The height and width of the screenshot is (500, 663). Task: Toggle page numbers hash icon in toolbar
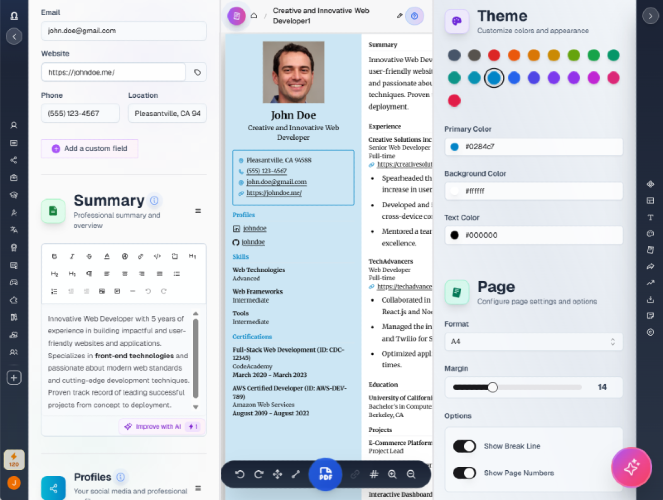click(374, 474)
